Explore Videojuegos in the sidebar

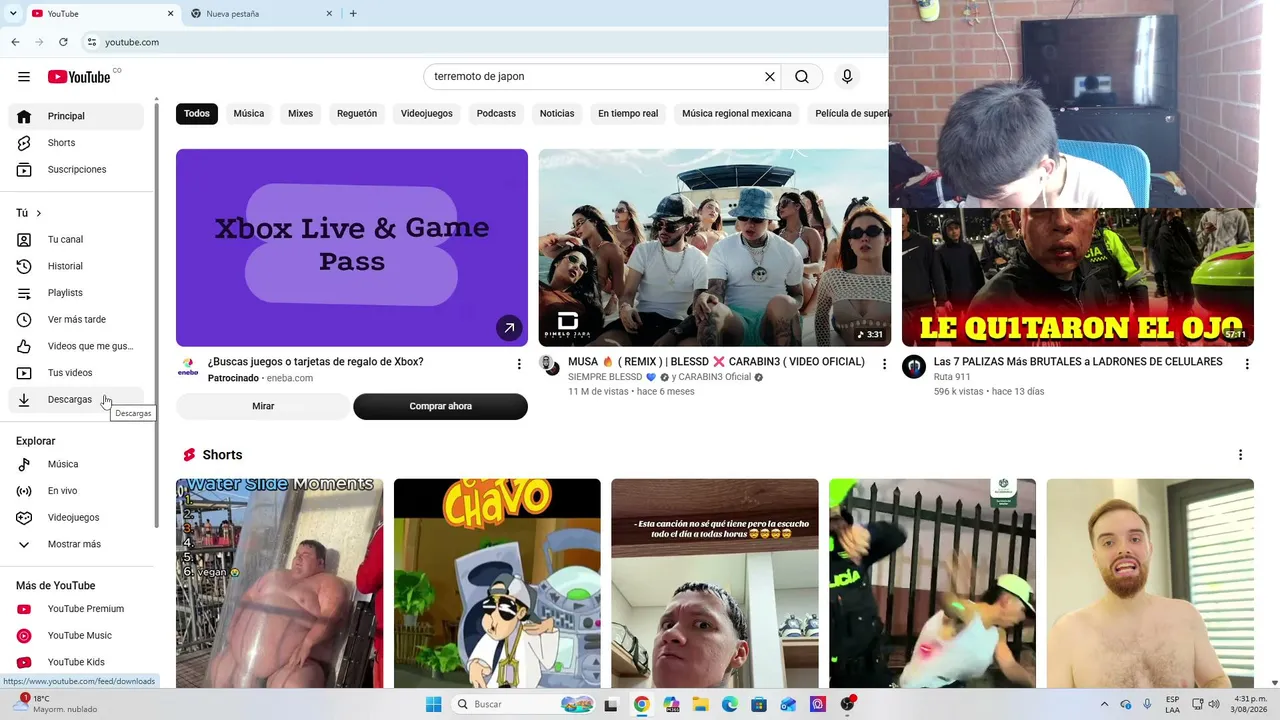click(76, 518)
